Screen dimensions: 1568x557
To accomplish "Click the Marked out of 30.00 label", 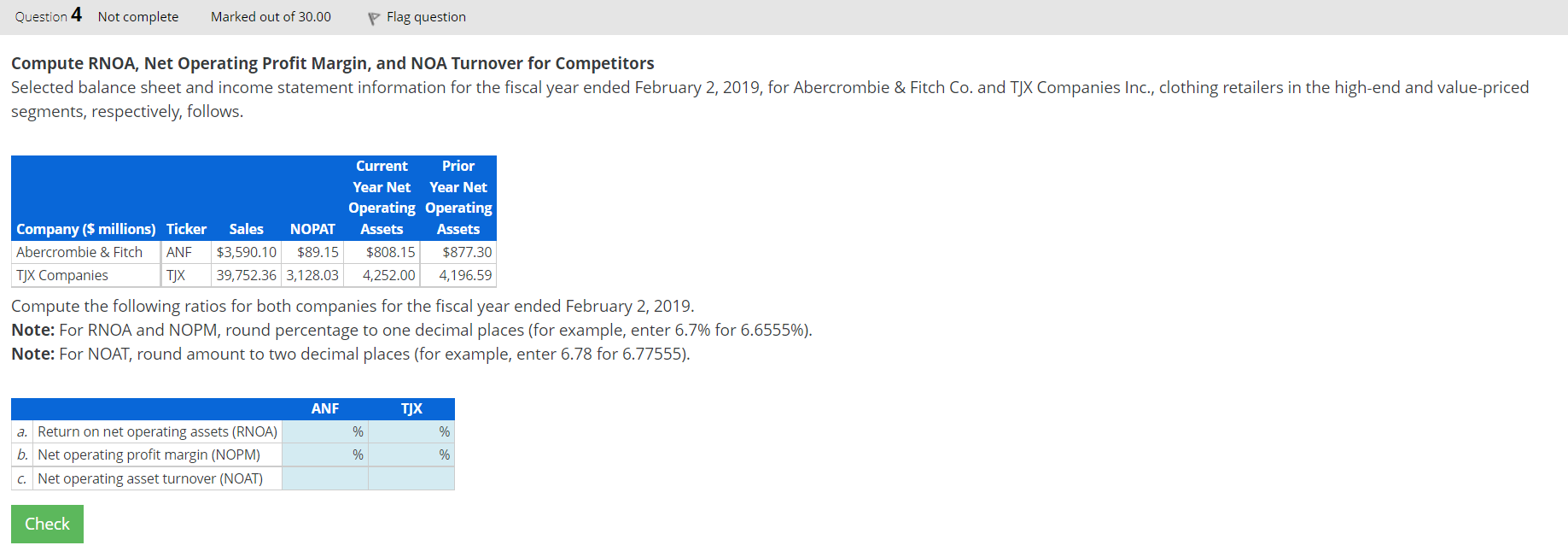I will pos(271,16).
